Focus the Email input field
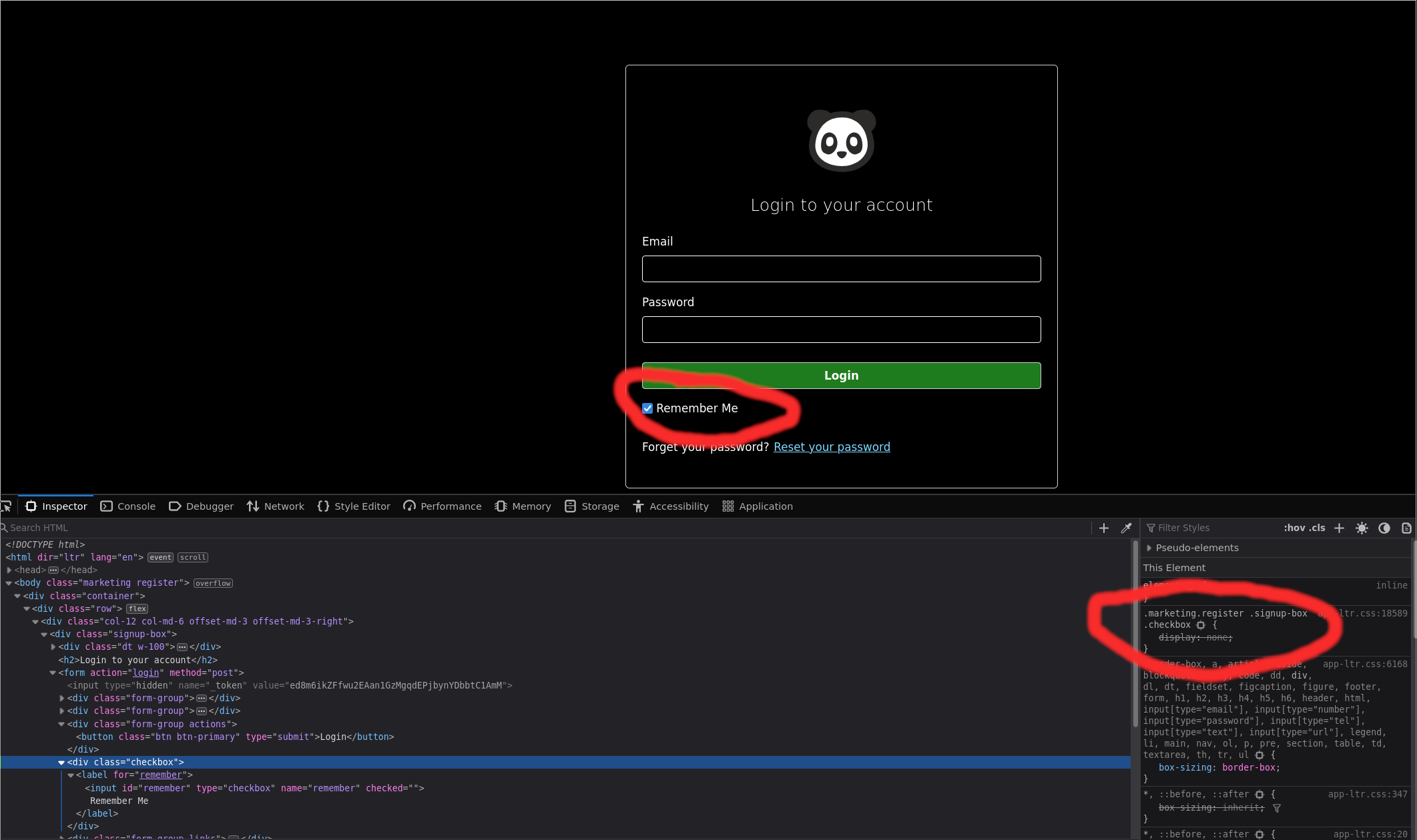 [x=841, y=269]
